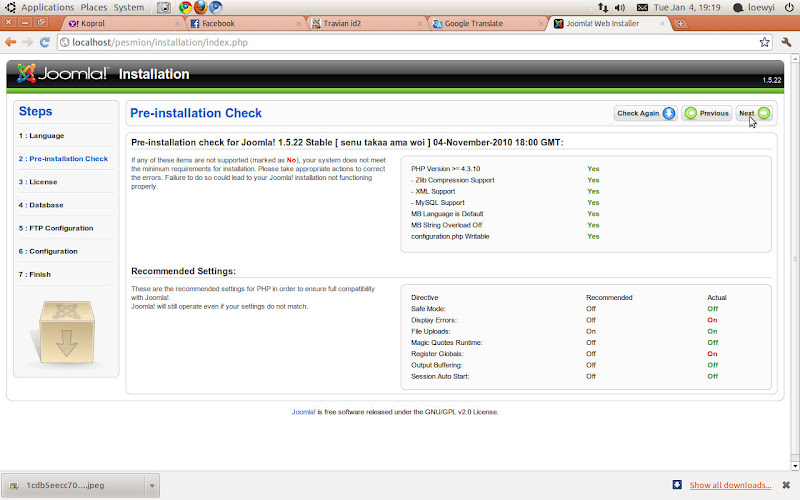Select step 6 : Configuration
Image resolution: width=800 pixels, height=500 pixels.
[48, 251]
